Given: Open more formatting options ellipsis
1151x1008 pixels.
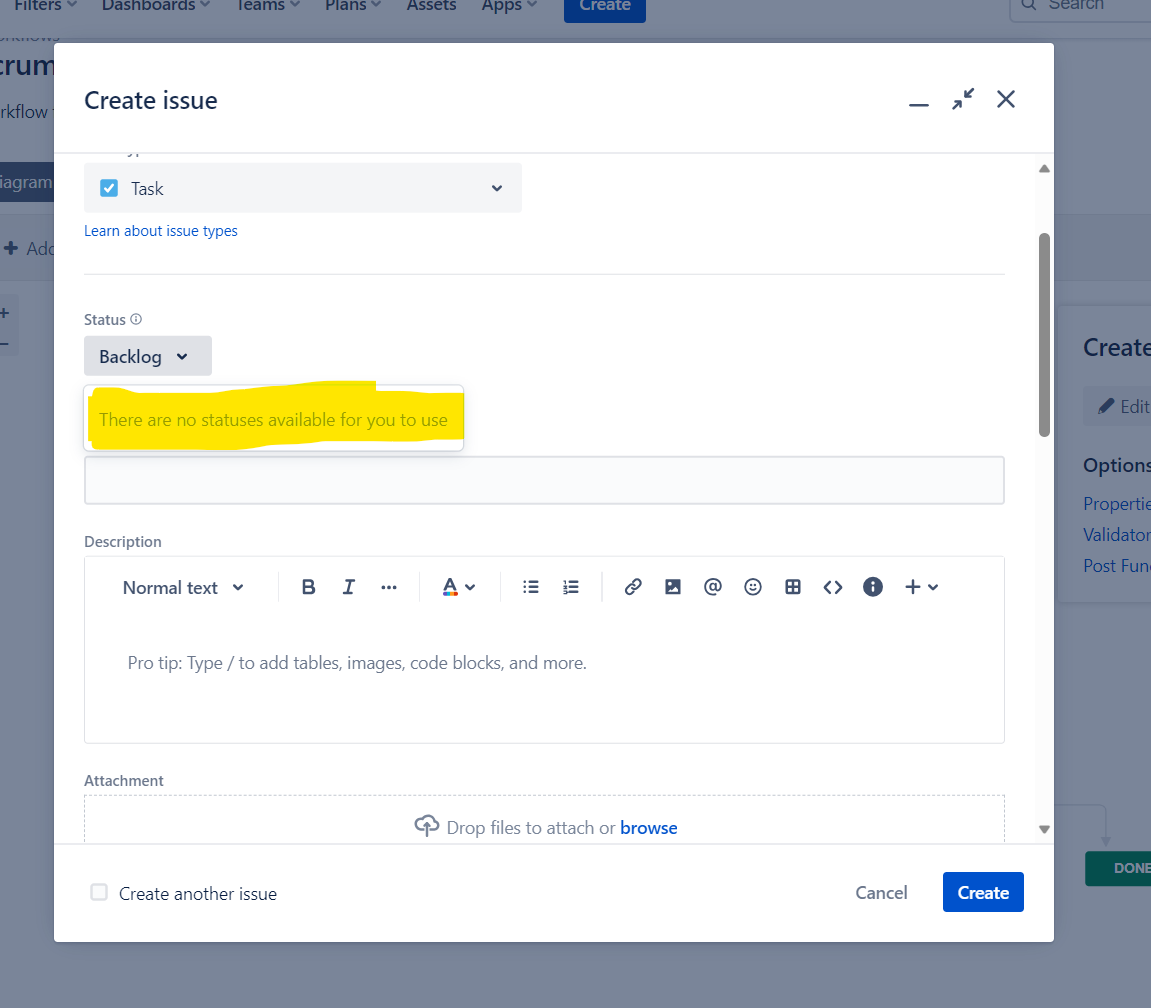Looking at the screenshot, I should [x=389, y=587].
